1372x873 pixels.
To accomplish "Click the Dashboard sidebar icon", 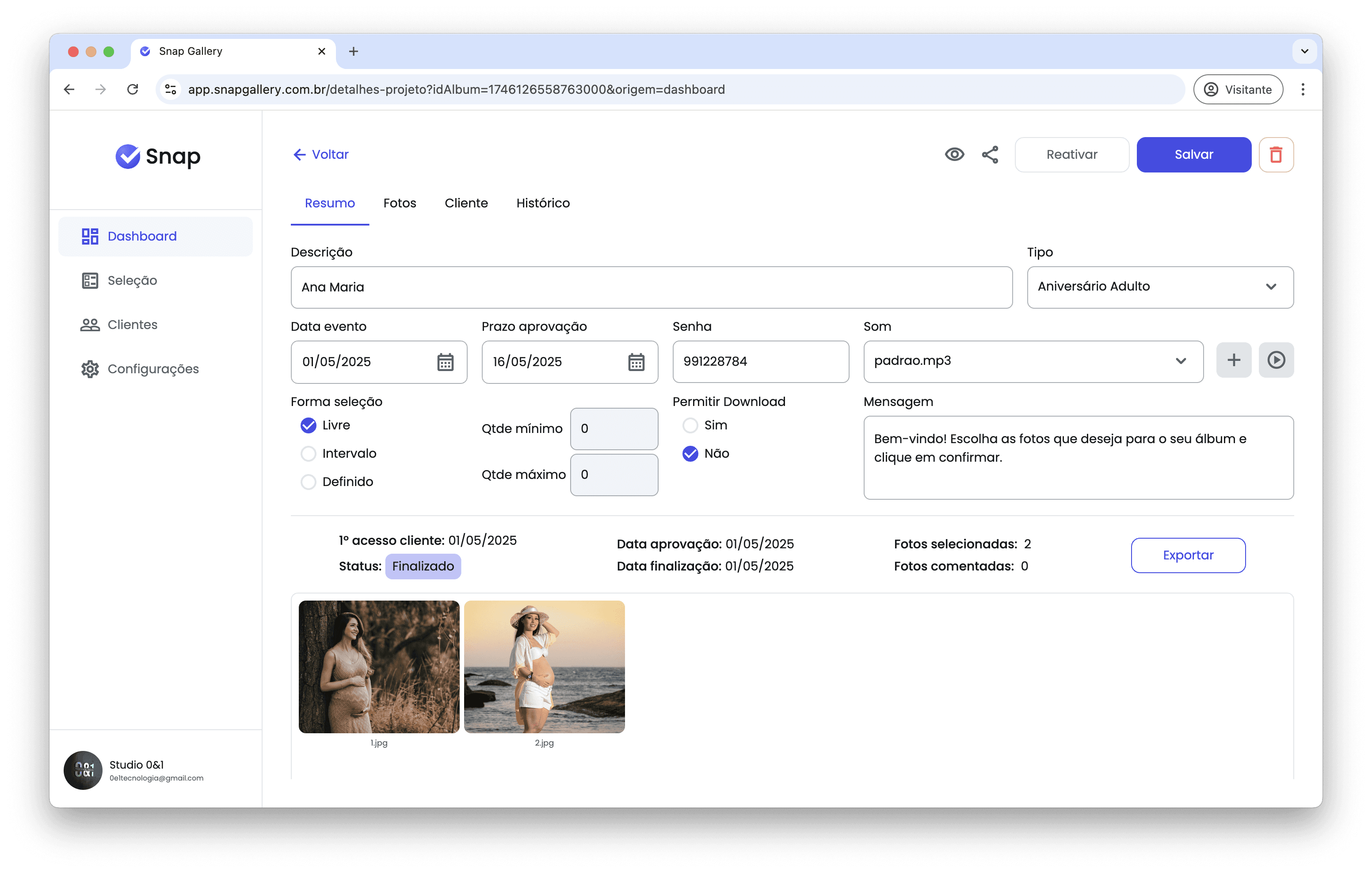I will click(90, 236).
